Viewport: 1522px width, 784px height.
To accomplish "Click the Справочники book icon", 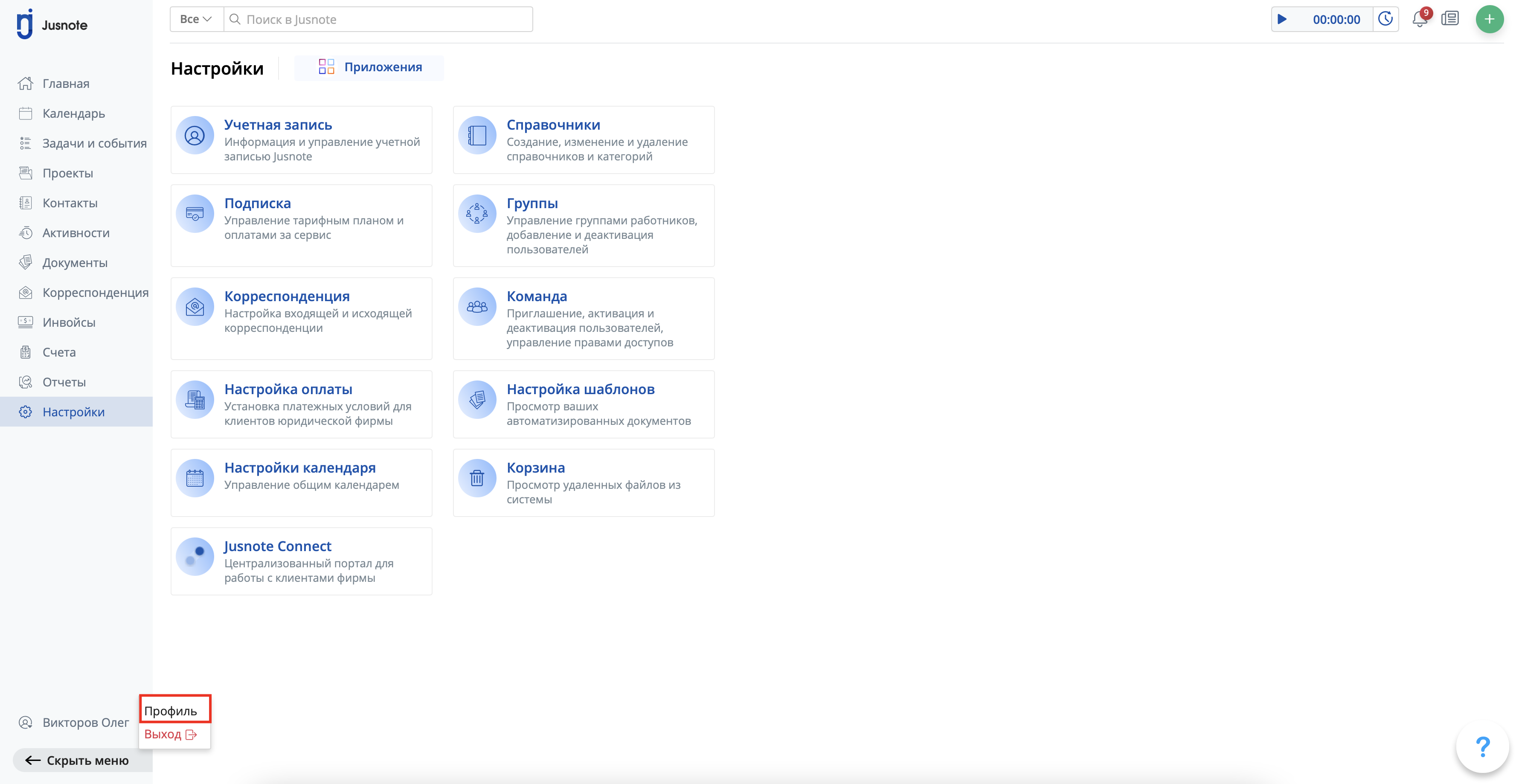I will [x=477, y=135].
